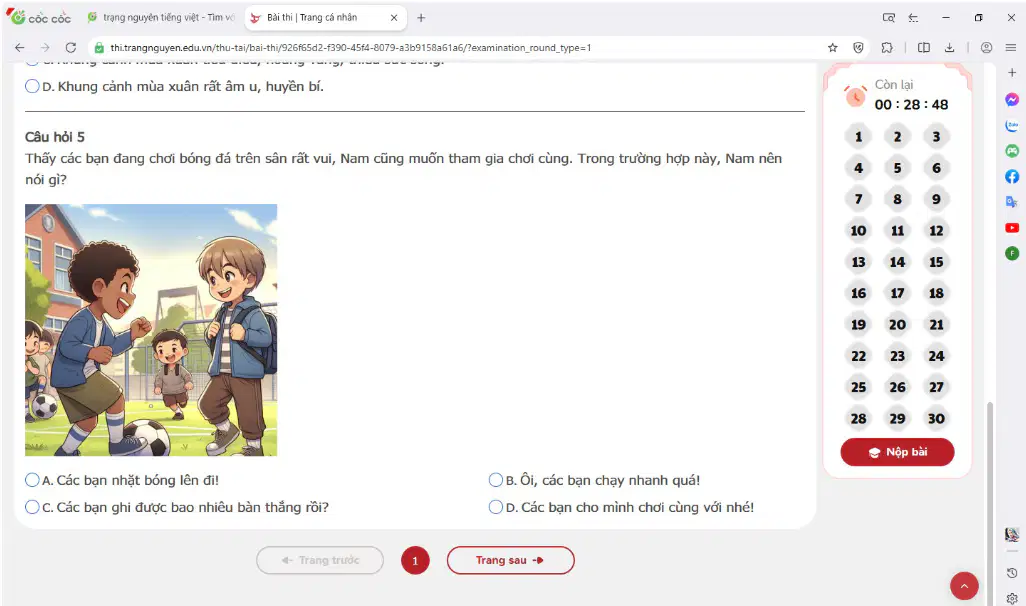Open Messenger in the sidebar
Screen dimensions: 1026x606
(x=1012, y=99)
